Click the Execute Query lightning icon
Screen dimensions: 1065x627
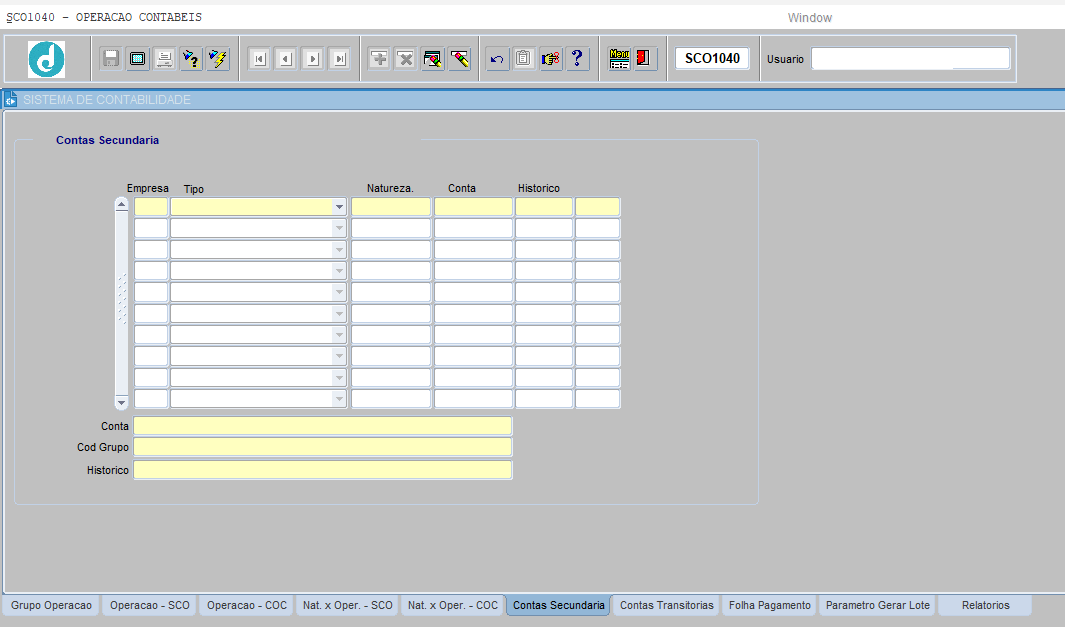coord(218,59)
